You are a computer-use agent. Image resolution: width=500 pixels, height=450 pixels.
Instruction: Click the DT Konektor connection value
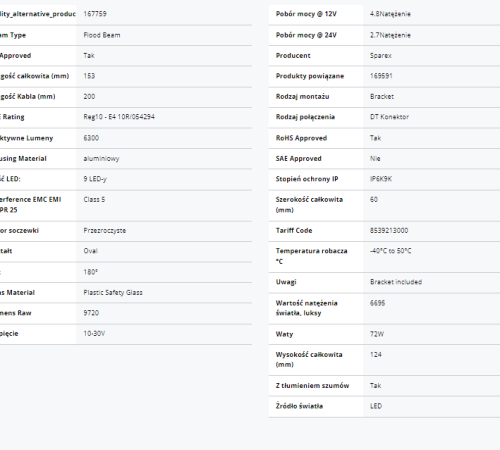389,117
